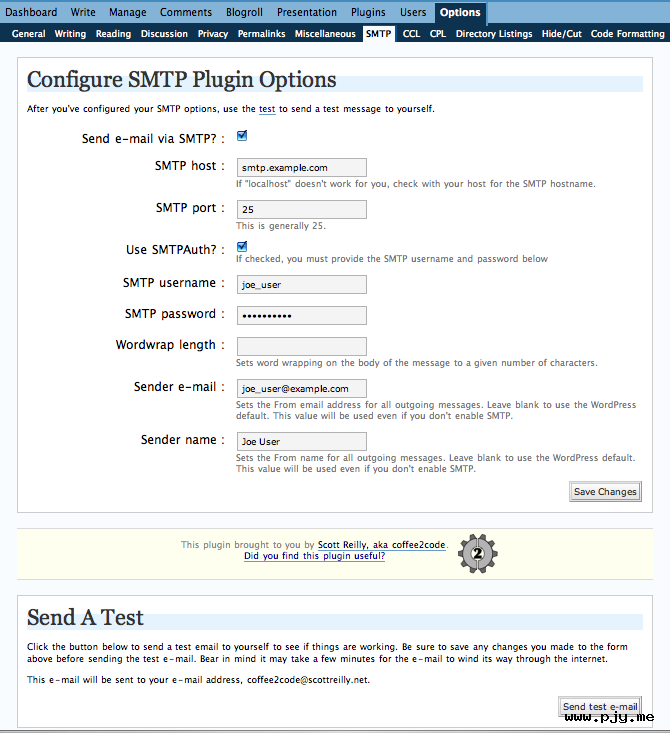Open Scott Reilly, aka coffee2code link

(x=382, y=545)
